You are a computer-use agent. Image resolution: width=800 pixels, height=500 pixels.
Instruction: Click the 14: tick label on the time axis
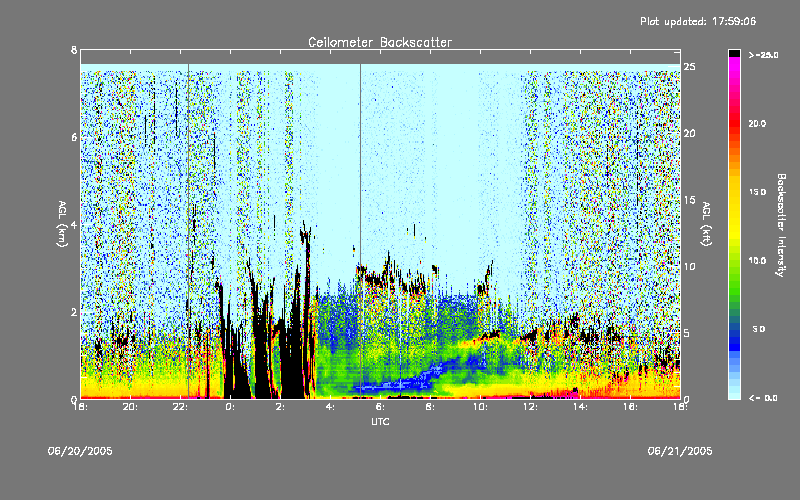[x=580, y=407]
